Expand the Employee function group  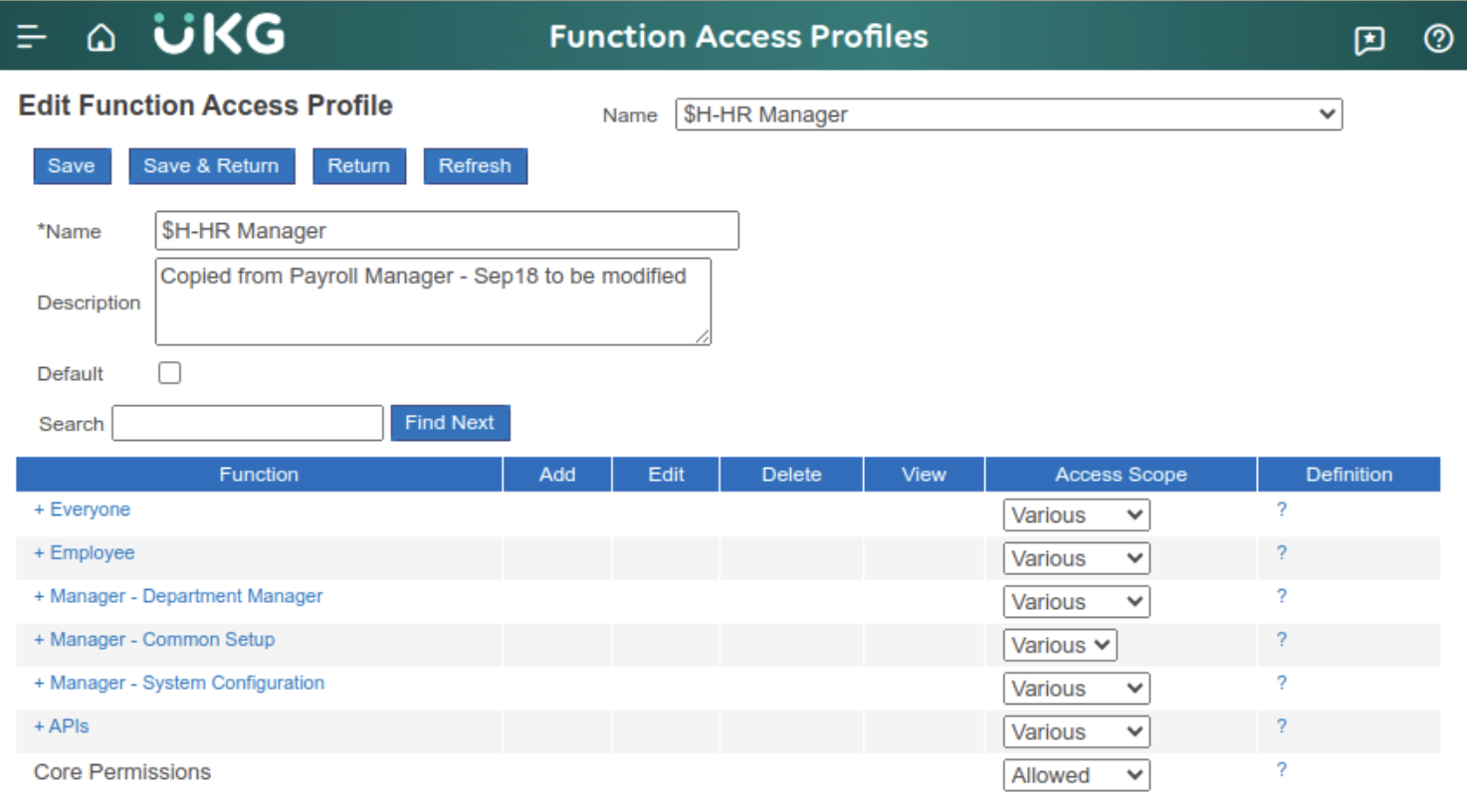coord(84,552)
